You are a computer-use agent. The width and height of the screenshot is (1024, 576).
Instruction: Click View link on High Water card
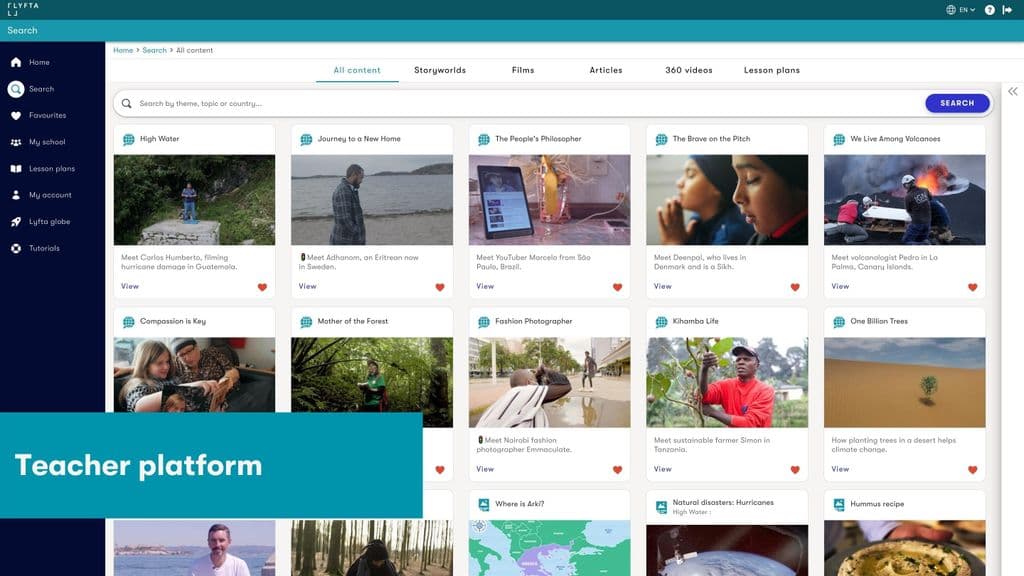click(129, 286)
